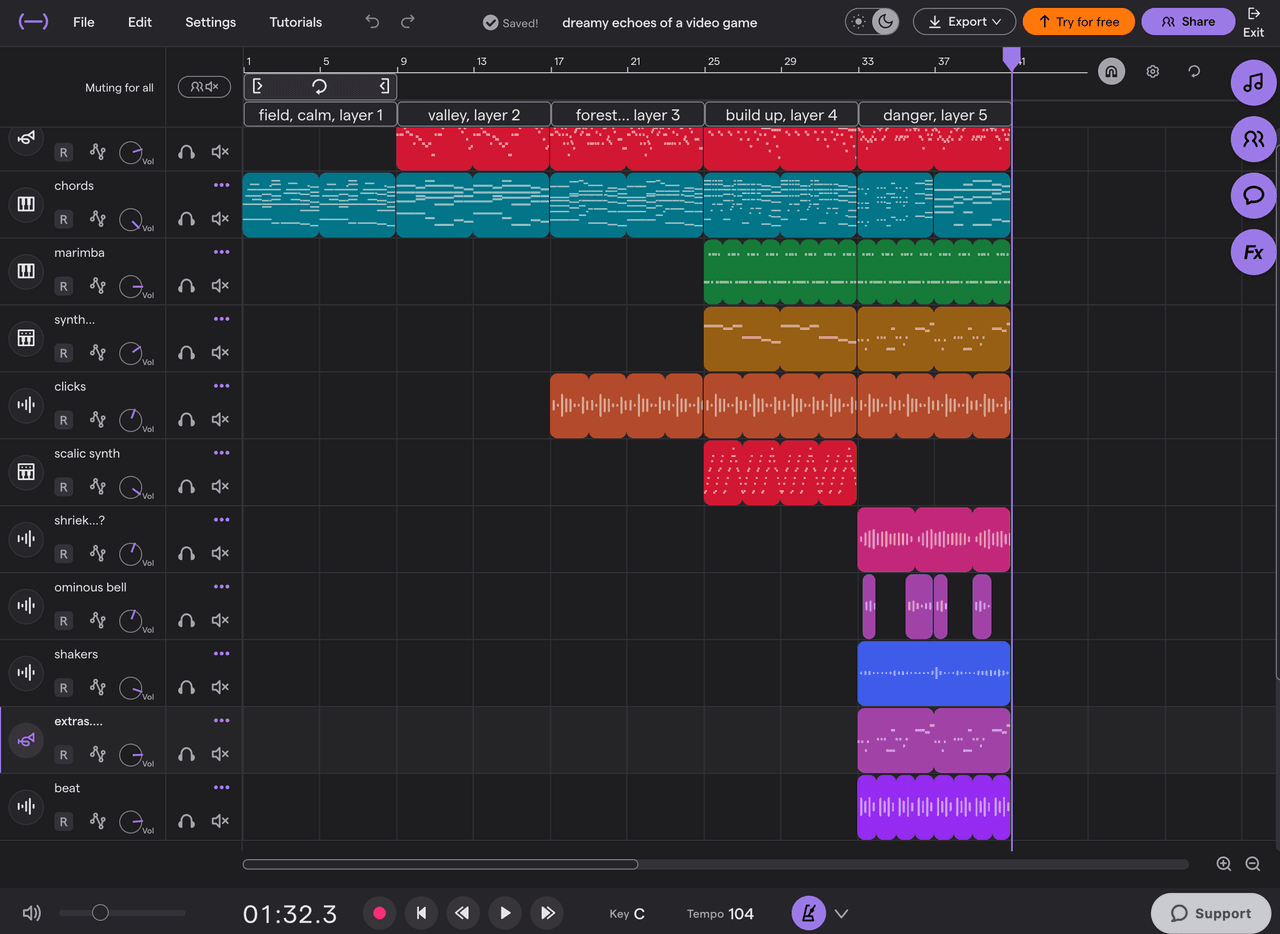
Task: Arm recording on the beat track
Action: click(x=63, y=822)
